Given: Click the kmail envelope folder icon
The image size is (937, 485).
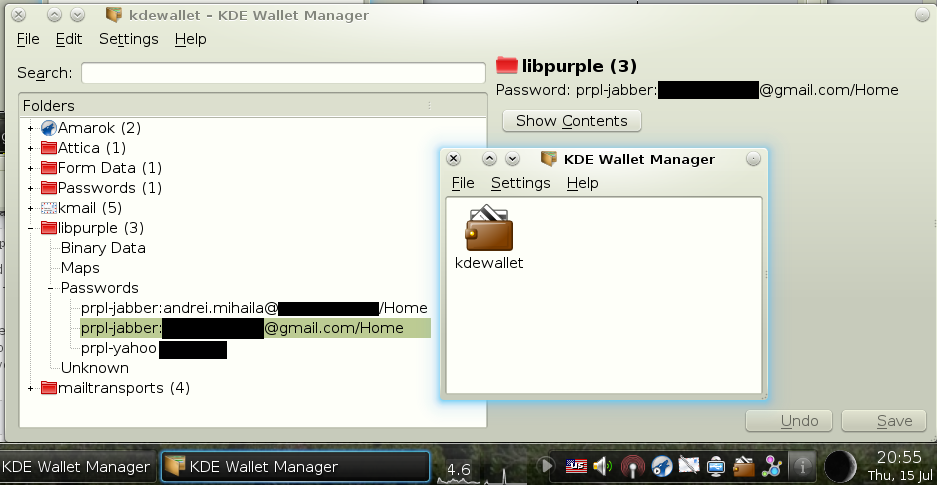Looking at the screenshot, I should click(x=48, y=208).
